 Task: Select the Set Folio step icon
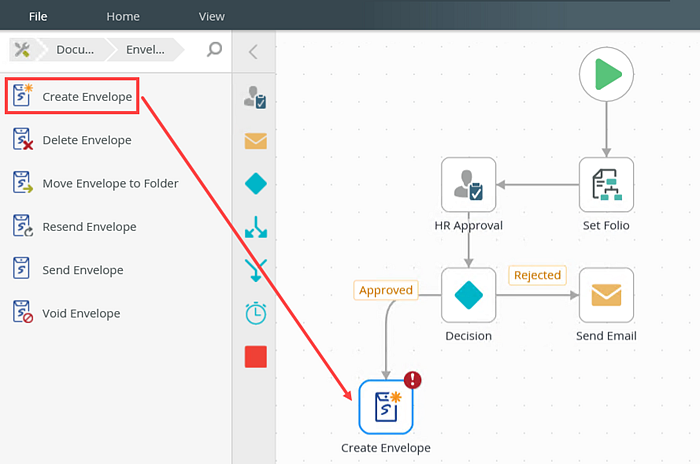(606, 184)
